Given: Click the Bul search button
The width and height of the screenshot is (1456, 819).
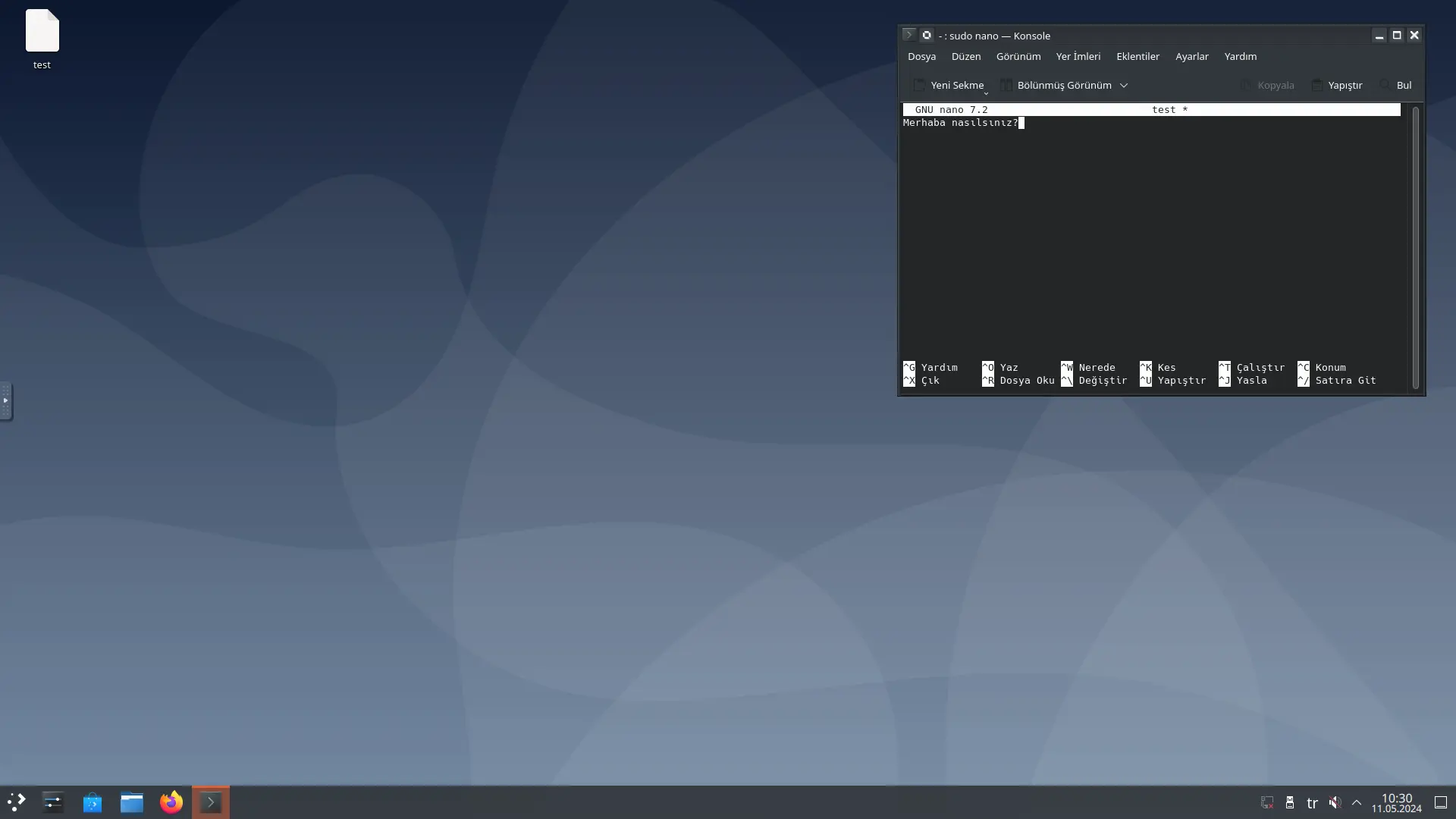Looking at the screenshot, I should pyautogui.click(x=1395, y=85).
